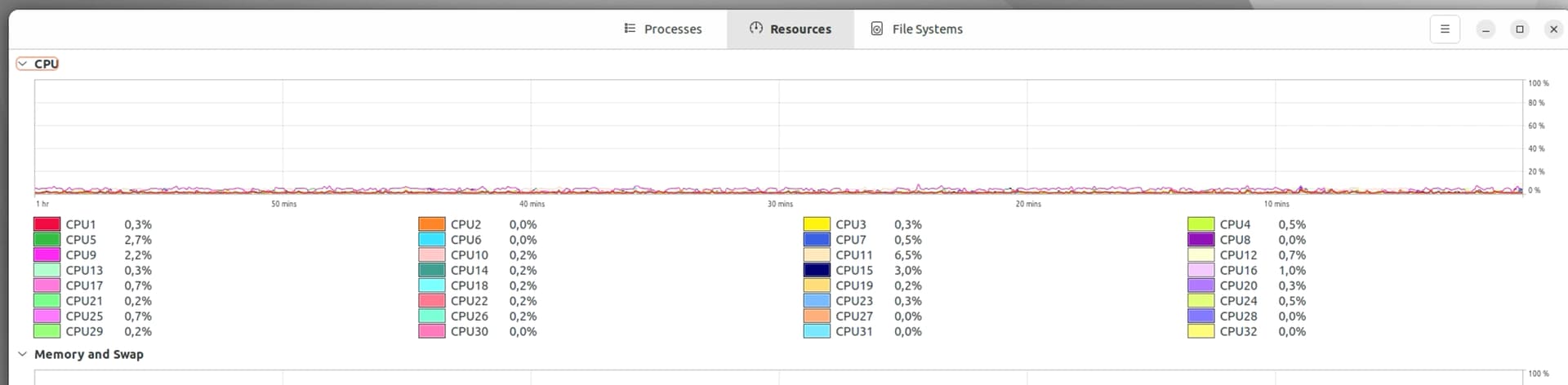Screen dimensions: 1568x385
Task: Open the CPU11 beige color swatch
Action: (817, 254)
